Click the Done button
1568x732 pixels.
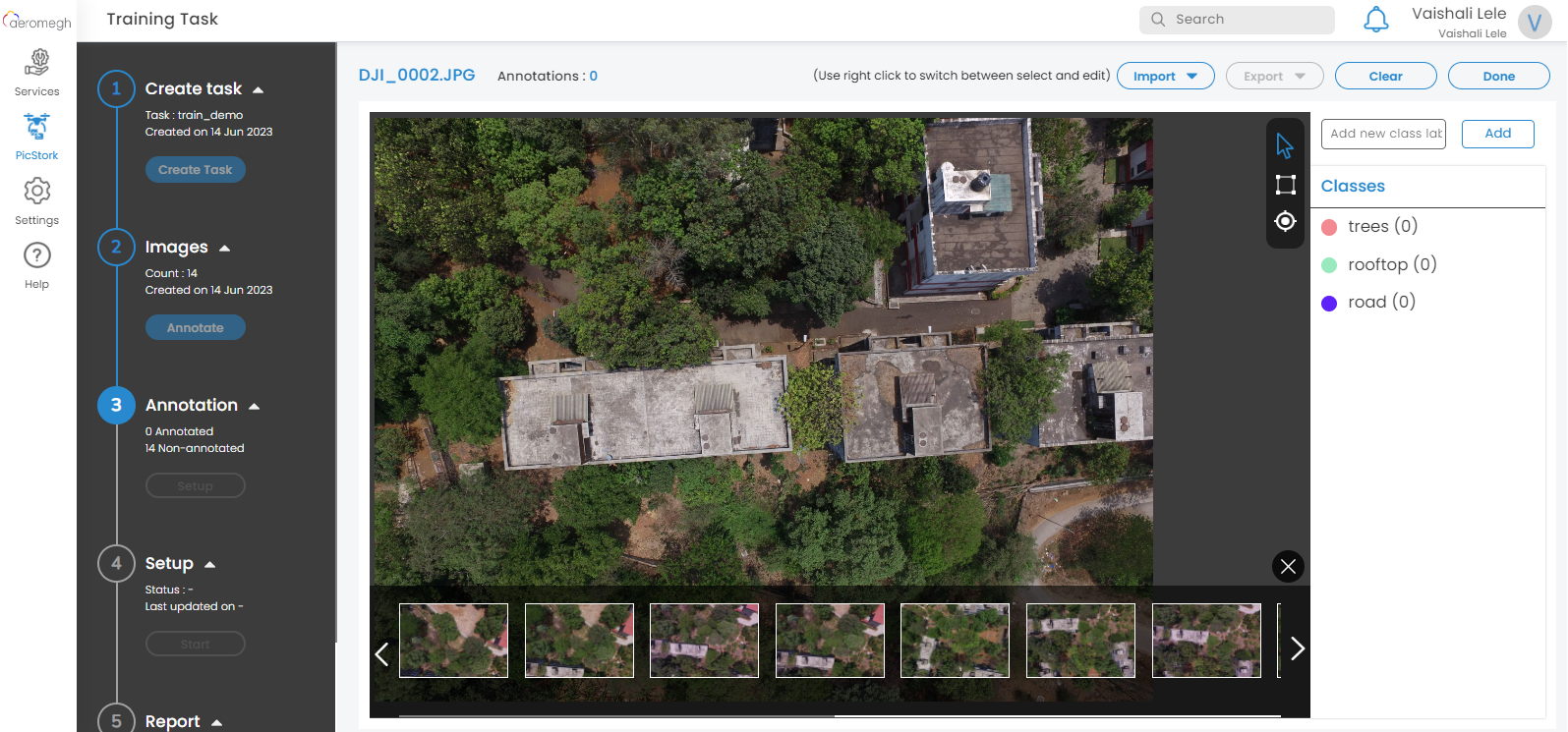[x=1498, y=77]
